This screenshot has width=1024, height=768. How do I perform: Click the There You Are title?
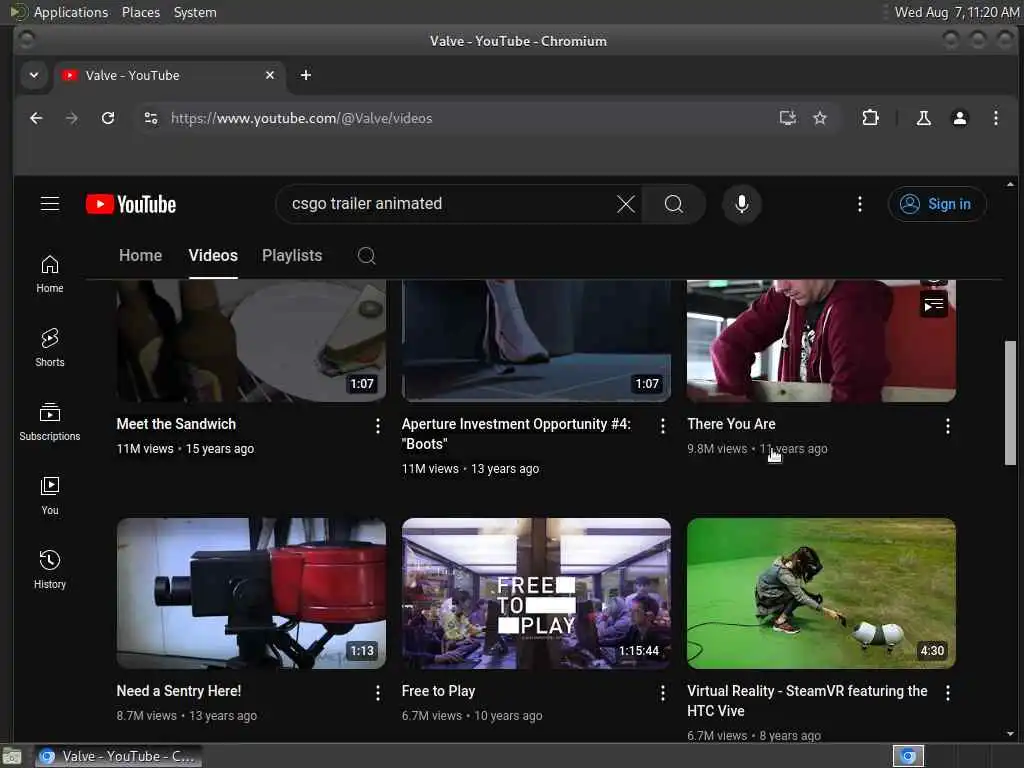tap(731, 424)
